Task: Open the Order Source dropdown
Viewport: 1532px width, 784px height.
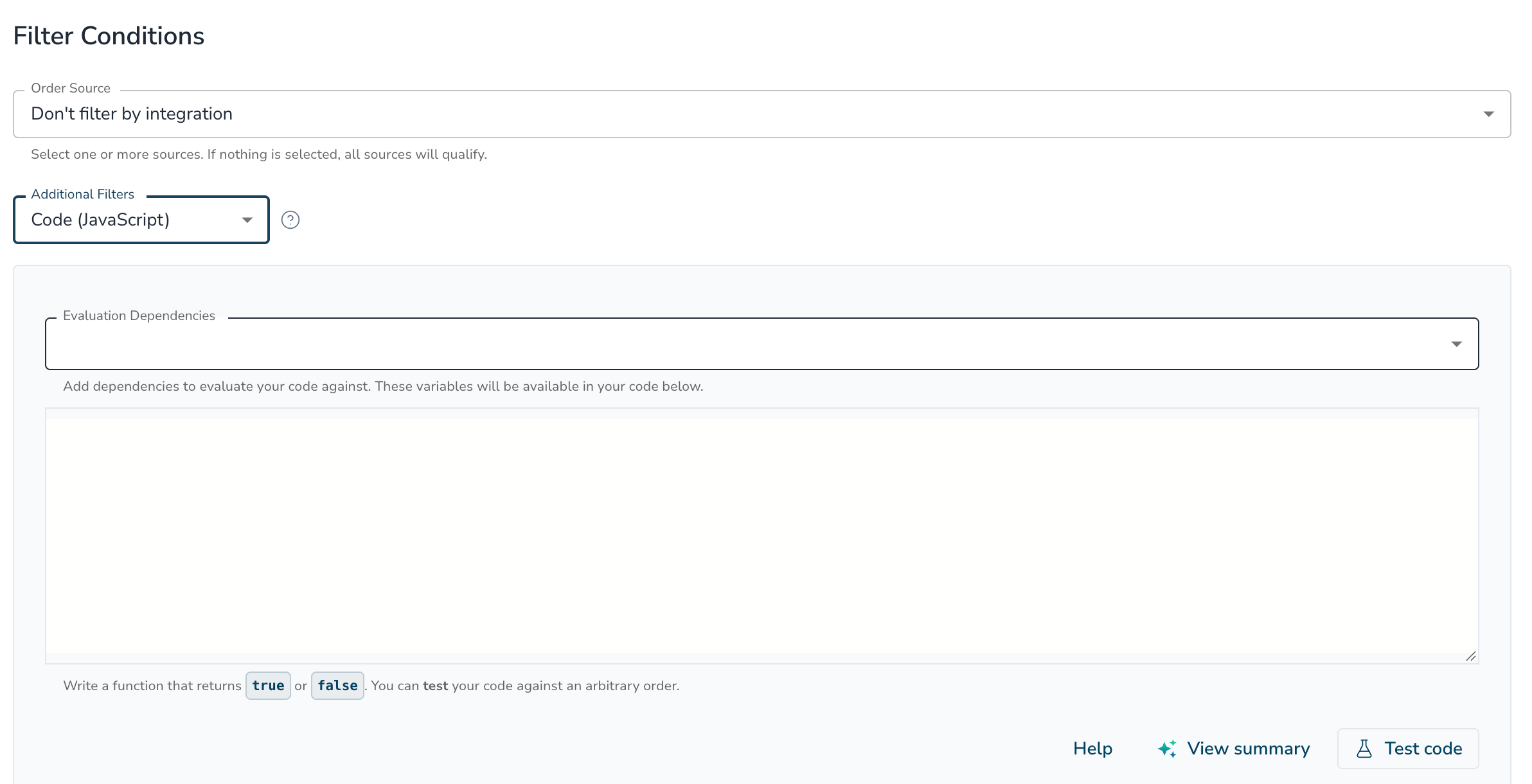Action: [x=761, y=114]
